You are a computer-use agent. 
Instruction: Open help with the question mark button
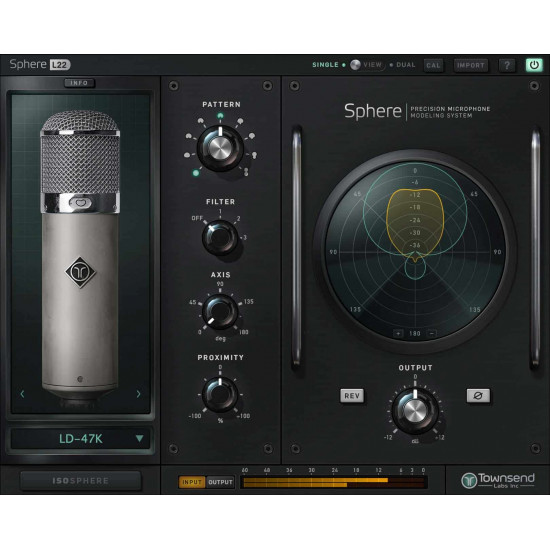(507, 65)
